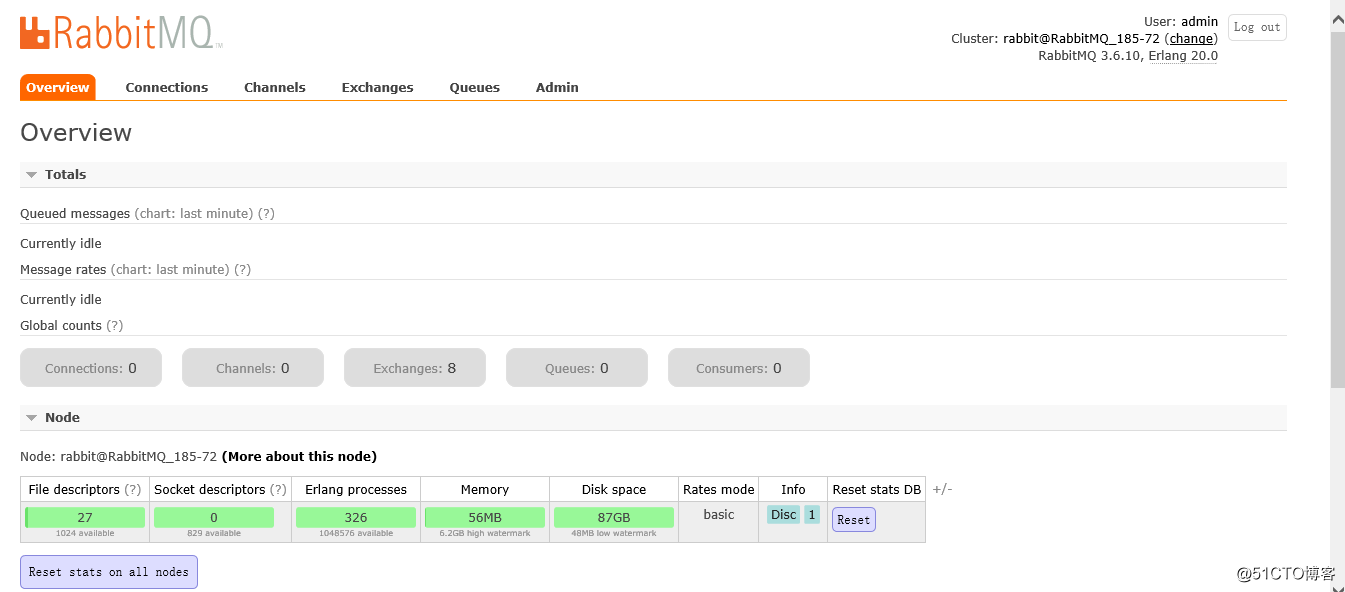Click the vertical scrollbar thumb

pos(1337,210)
